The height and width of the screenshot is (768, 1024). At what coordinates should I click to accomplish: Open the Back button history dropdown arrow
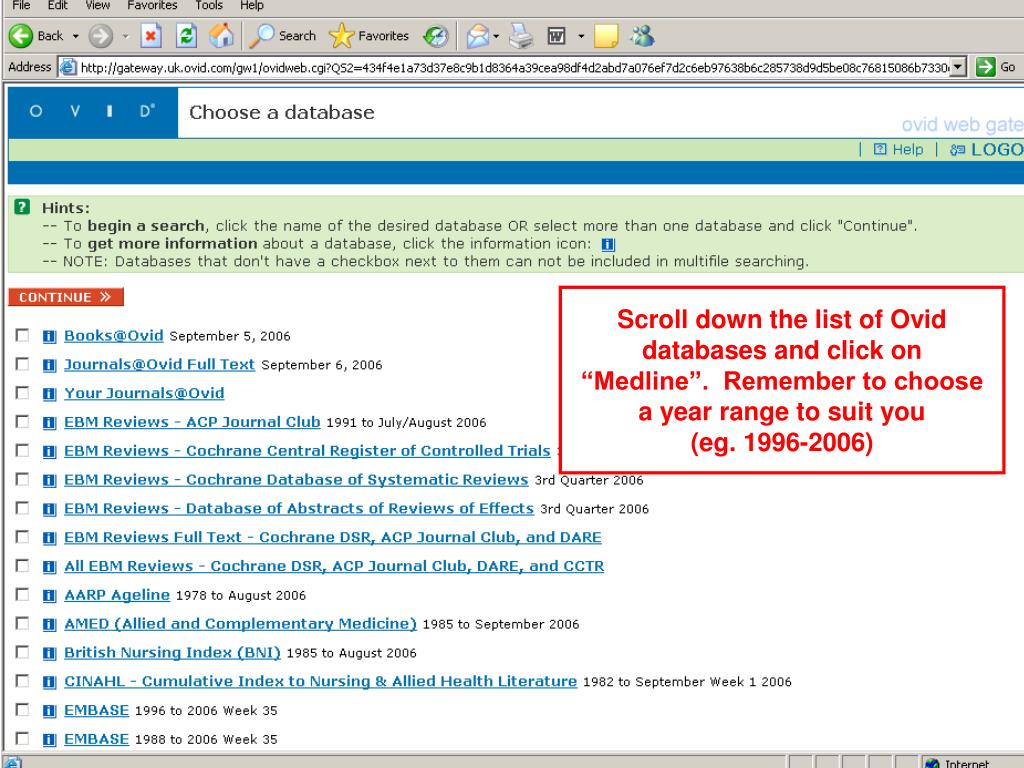(x=75, y=36)
